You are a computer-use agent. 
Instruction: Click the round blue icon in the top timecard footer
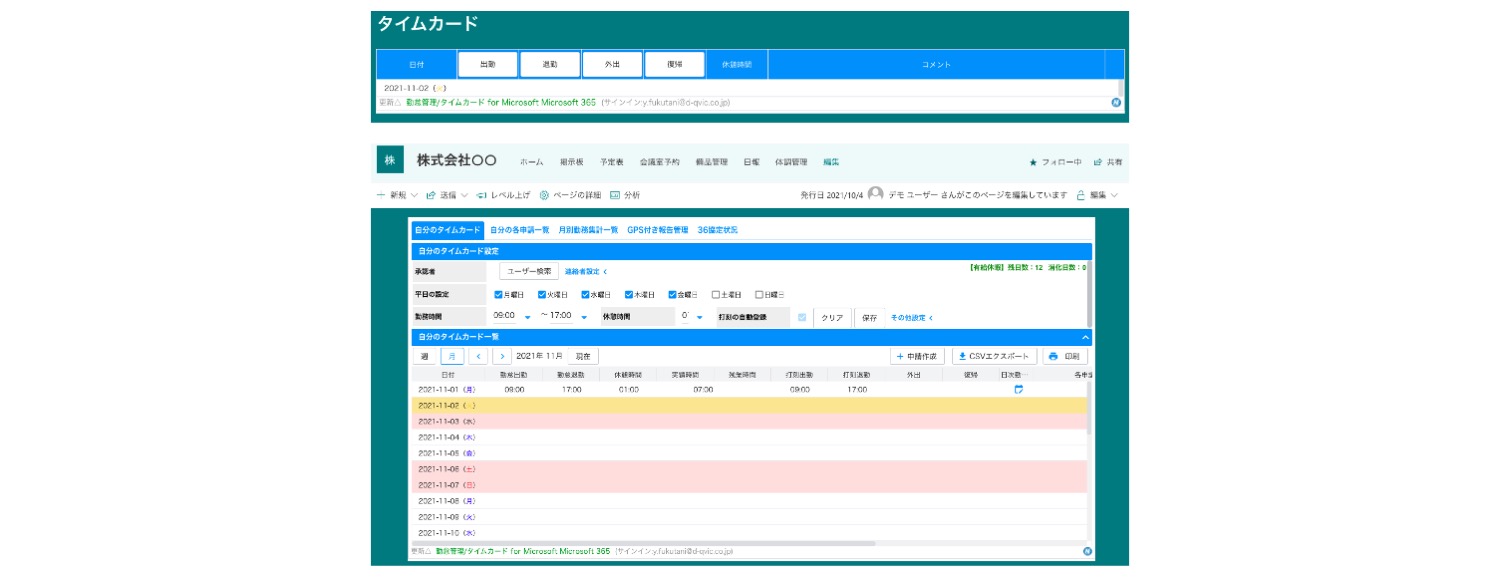pos(1116,102)
